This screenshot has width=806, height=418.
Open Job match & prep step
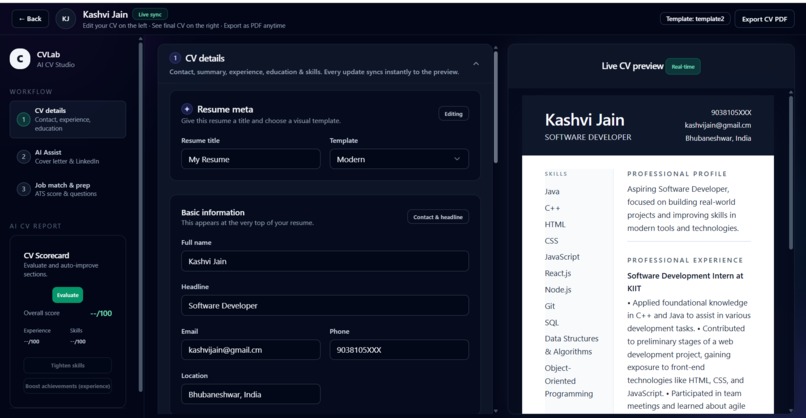coord(67,189)
